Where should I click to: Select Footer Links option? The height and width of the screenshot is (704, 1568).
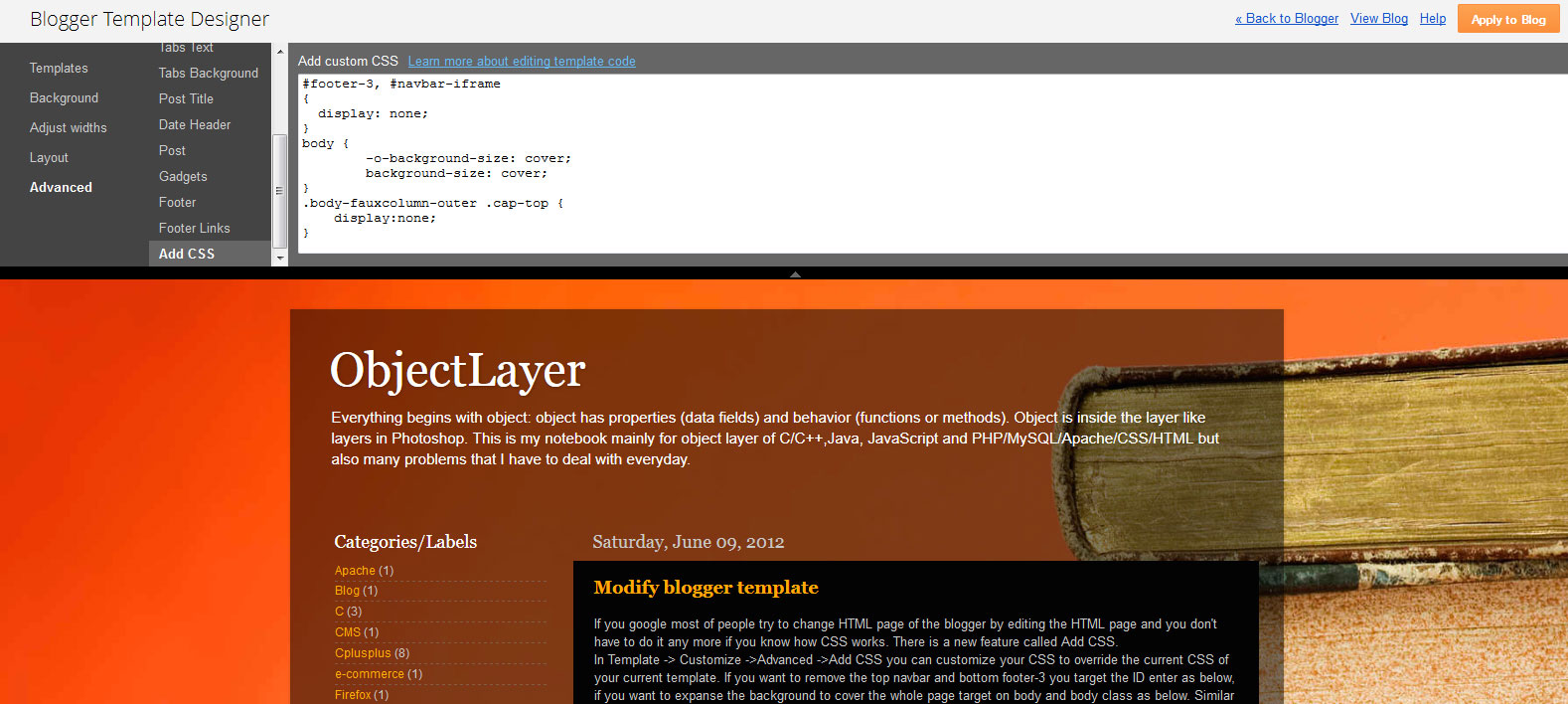coord(194,228)
